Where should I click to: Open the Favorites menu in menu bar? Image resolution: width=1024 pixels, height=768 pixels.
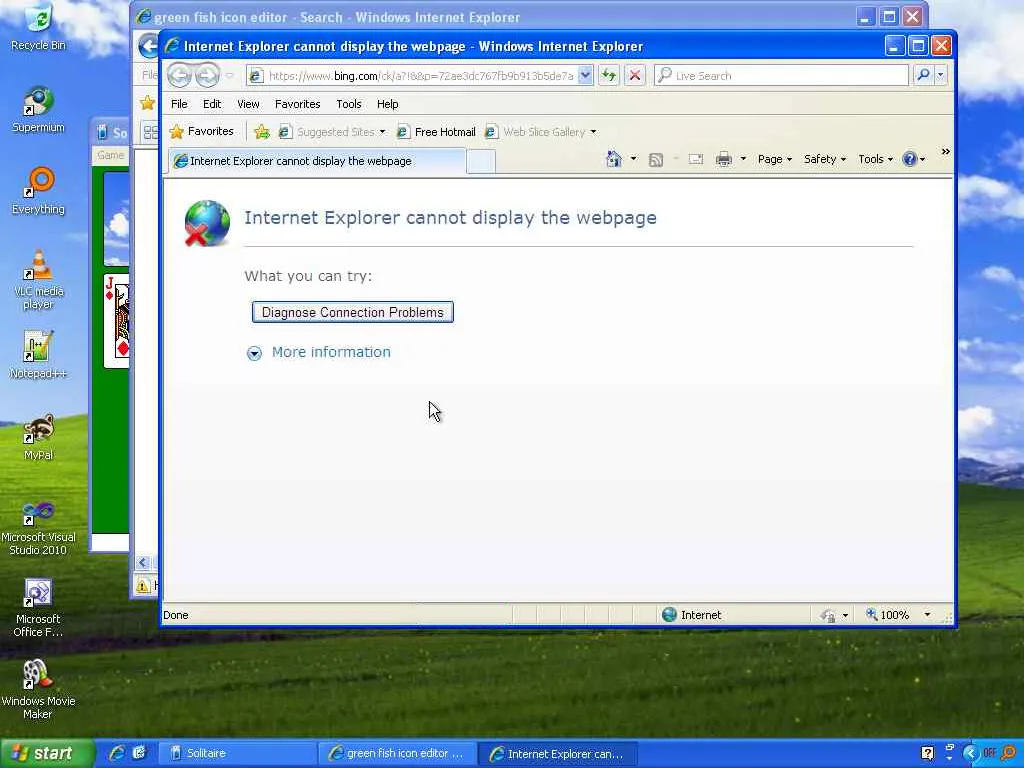(x=297, y=104)
